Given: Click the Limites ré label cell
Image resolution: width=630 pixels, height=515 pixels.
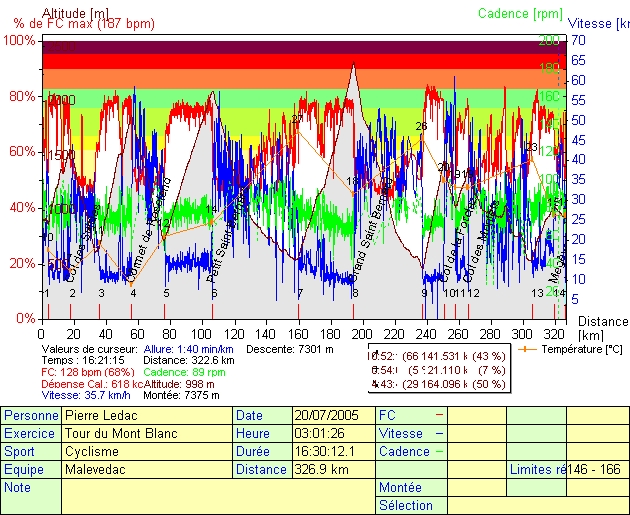Looking at the screenshot, I should [537, 470].
